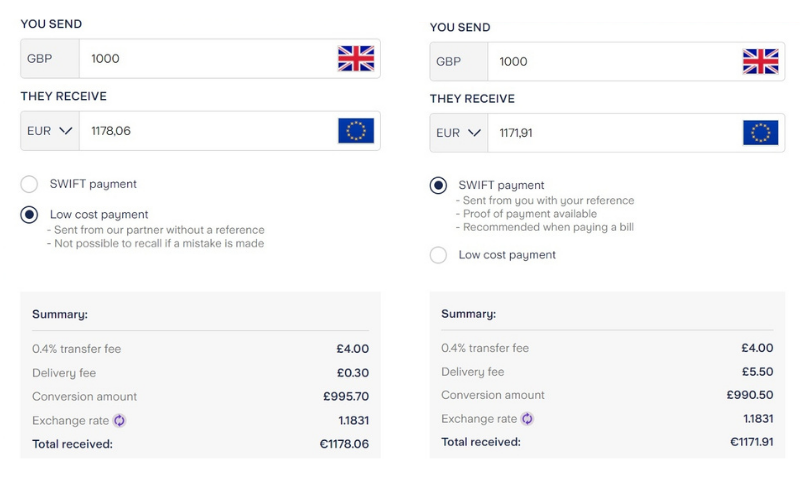Click the EU flag beside the 1178,06 amount
Image resolution: width=800 pixels, height=477 pixels.
(x=355, y=131)
